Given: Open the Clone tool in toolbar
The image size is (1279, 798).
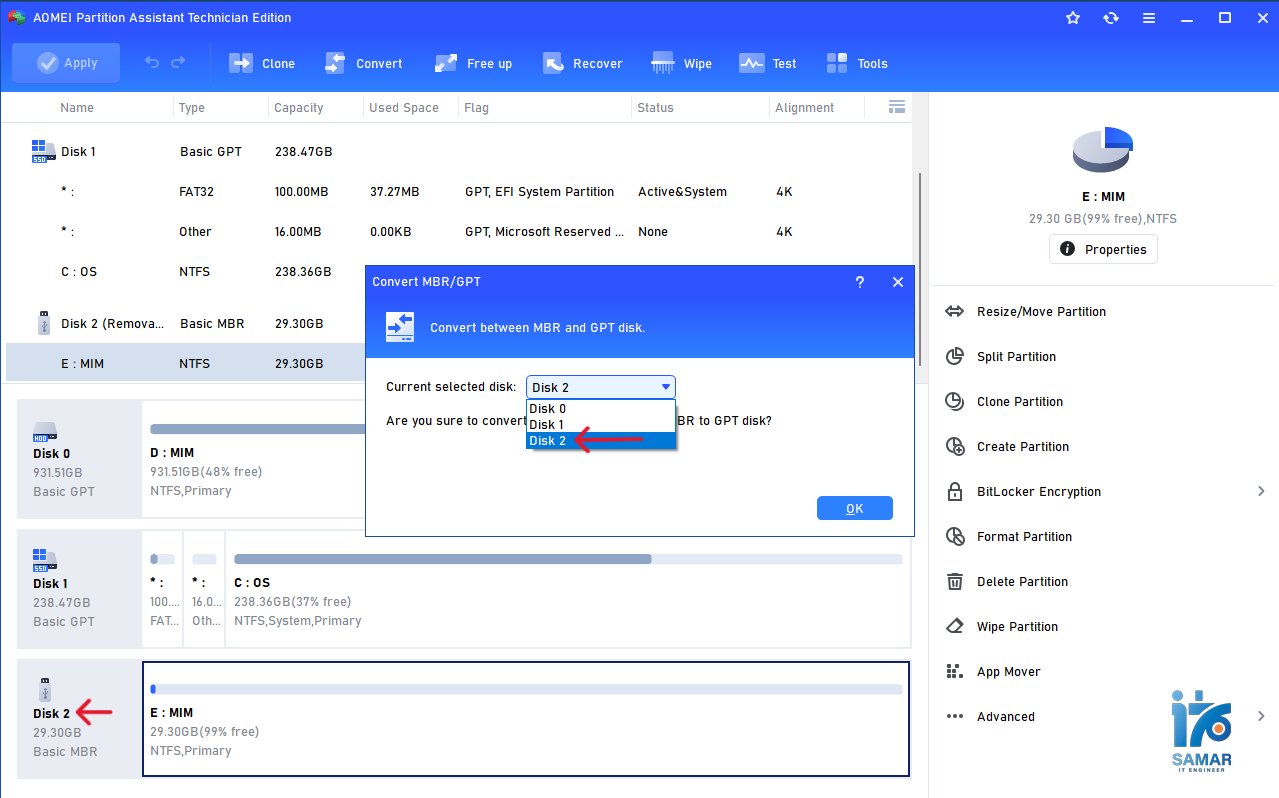Looking at the screenshot, I should 262,63.
